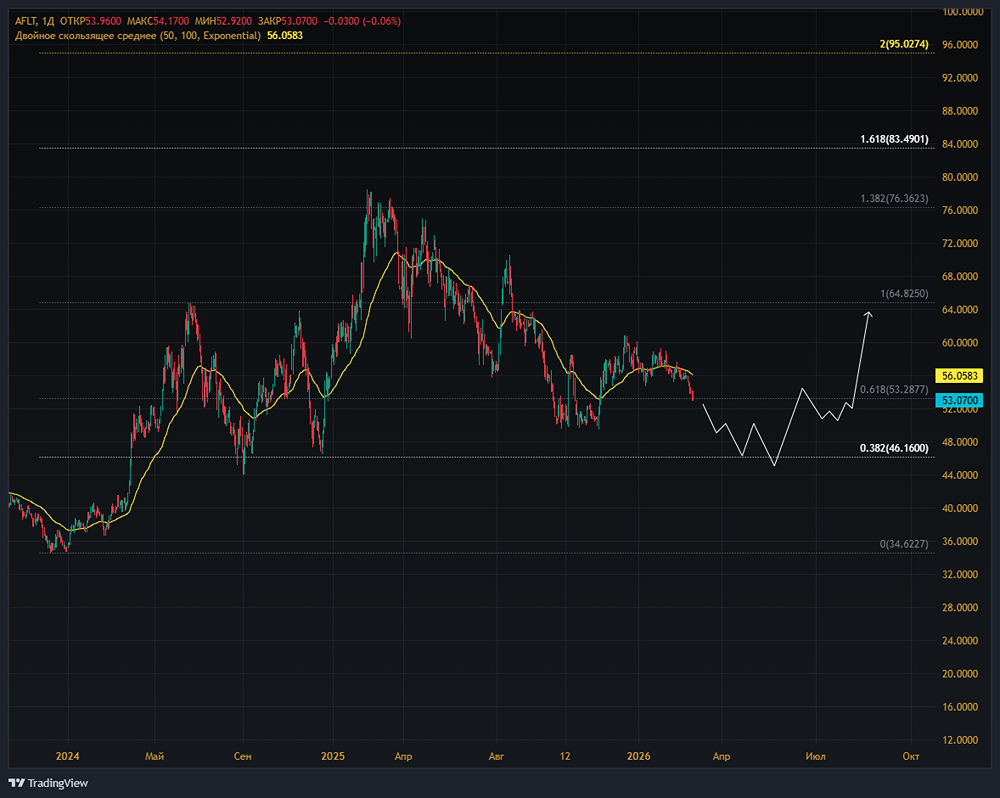1000x798 pixels.
Task: Click the 76.0000 price axis label
Action: click(x=960, y=211)
